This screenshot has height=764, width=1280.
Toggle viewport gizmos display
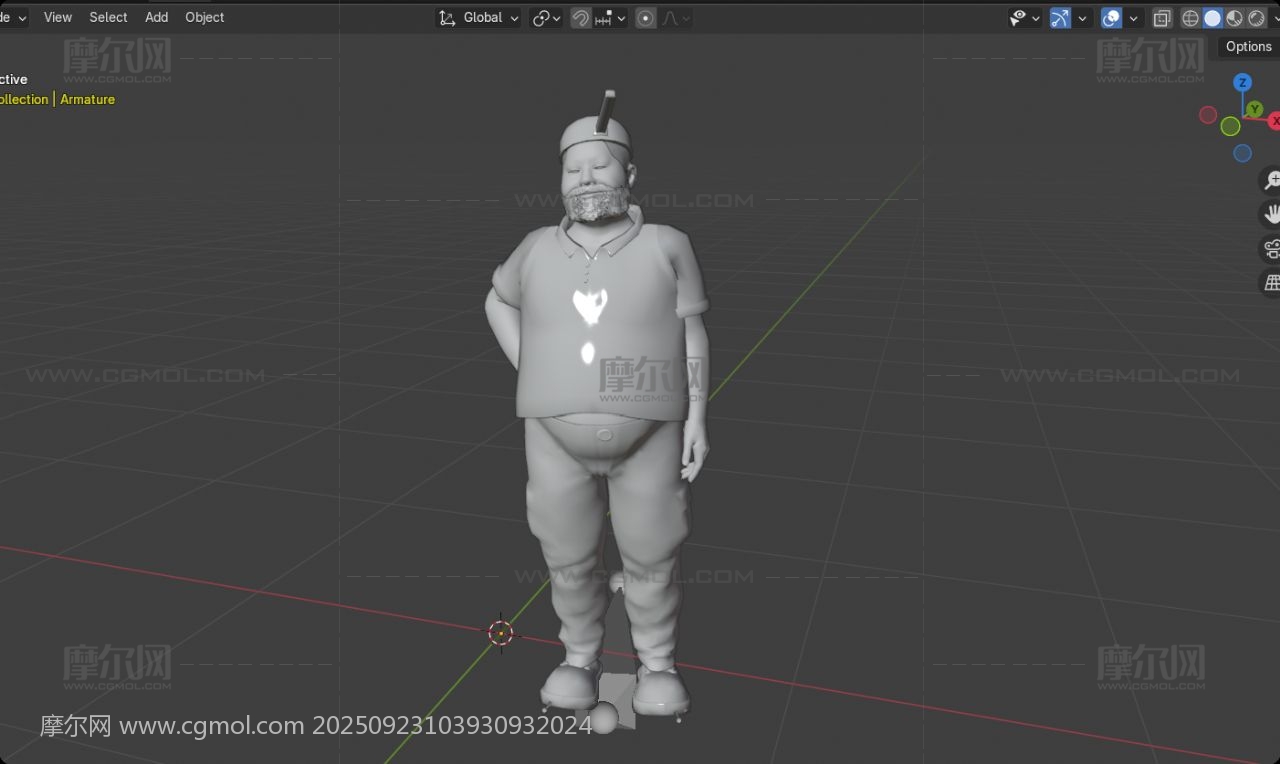[1060, 18]
